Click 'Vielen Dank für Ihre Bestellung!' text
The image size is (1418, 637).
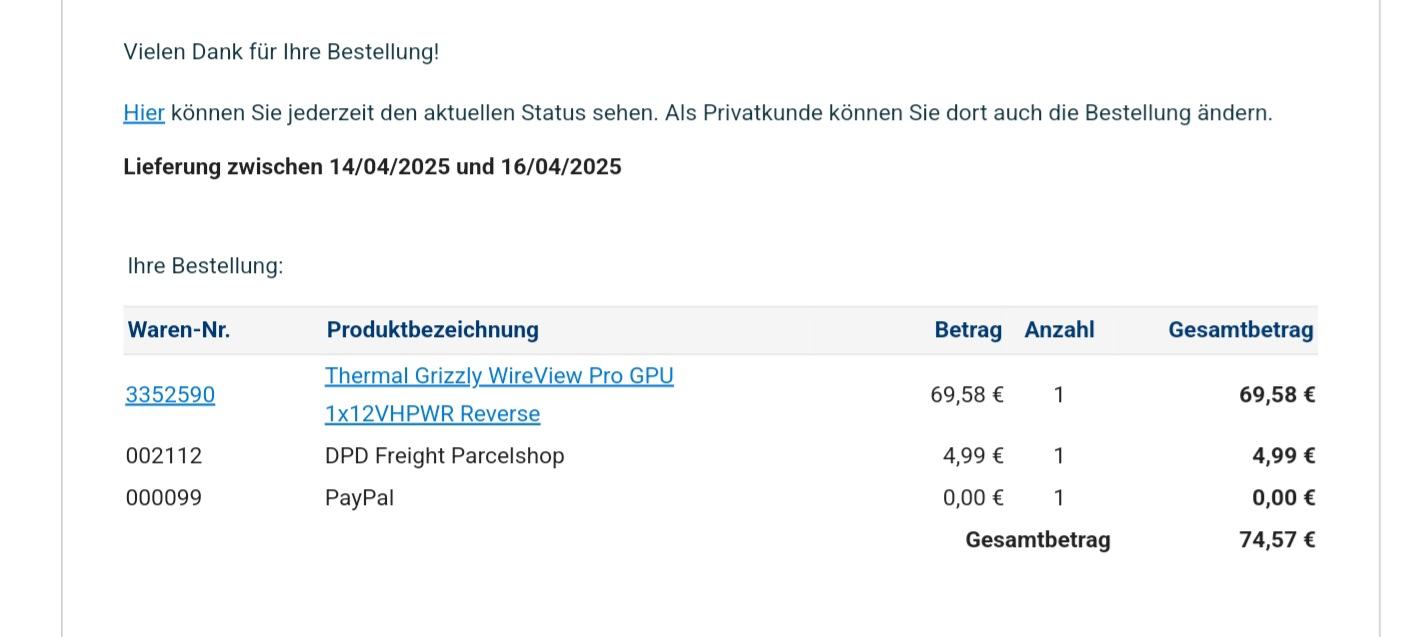tap(281, 52)
